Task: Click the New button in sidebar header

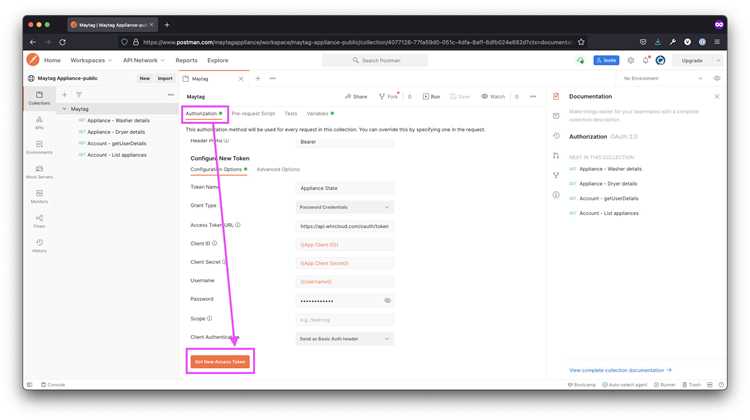Action: coord(144,78)
